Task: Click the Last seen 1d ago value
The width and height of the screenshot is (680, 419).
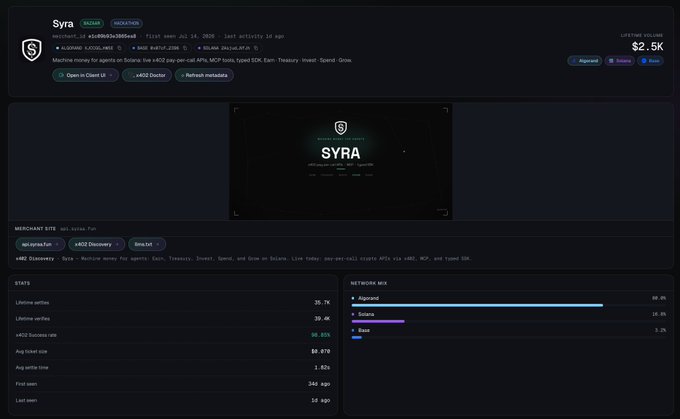Action: coord(321,400)
